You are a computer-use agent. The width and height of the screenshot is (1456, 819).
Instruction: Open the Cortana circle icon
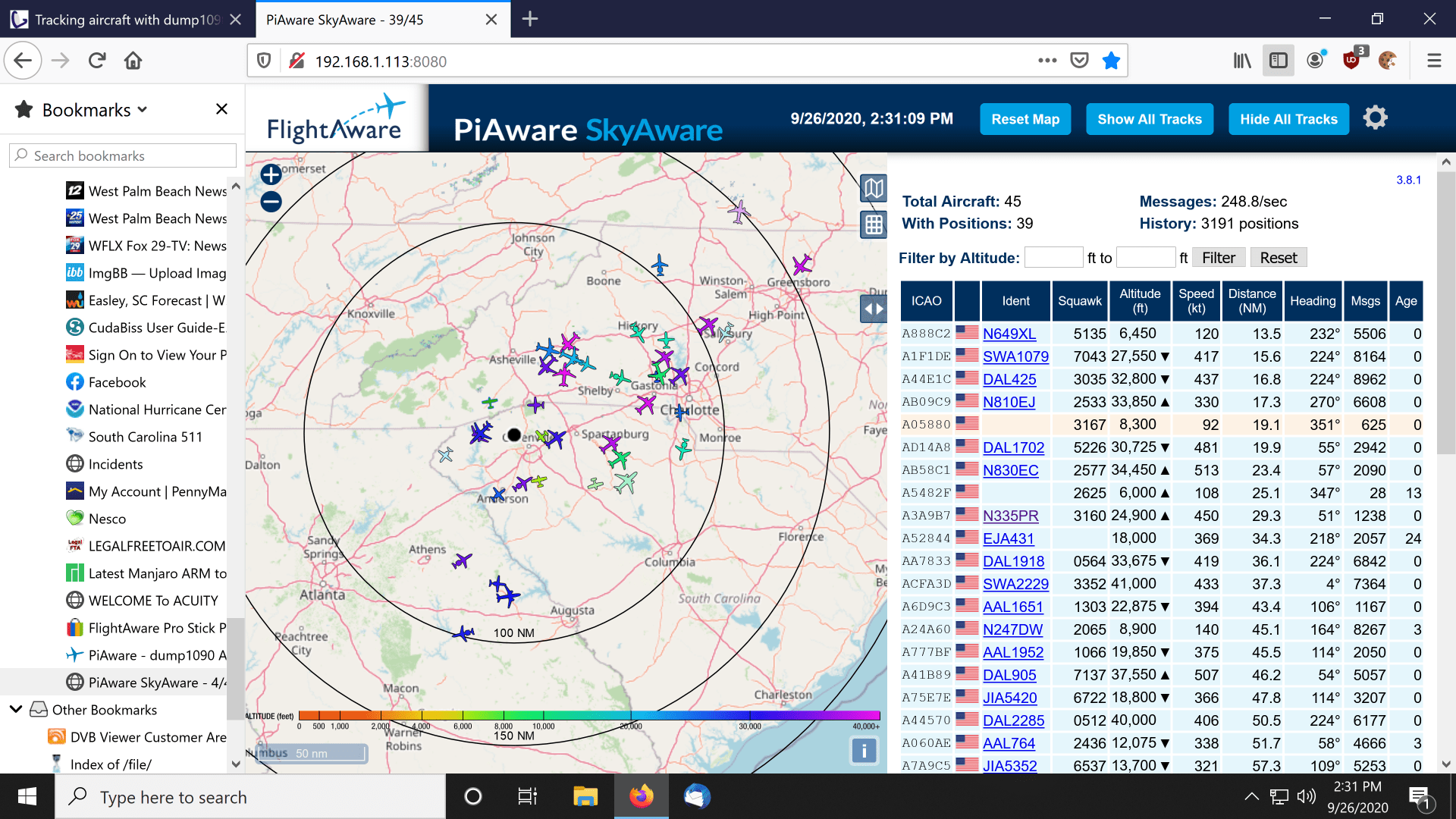click(x=472, y=796)
